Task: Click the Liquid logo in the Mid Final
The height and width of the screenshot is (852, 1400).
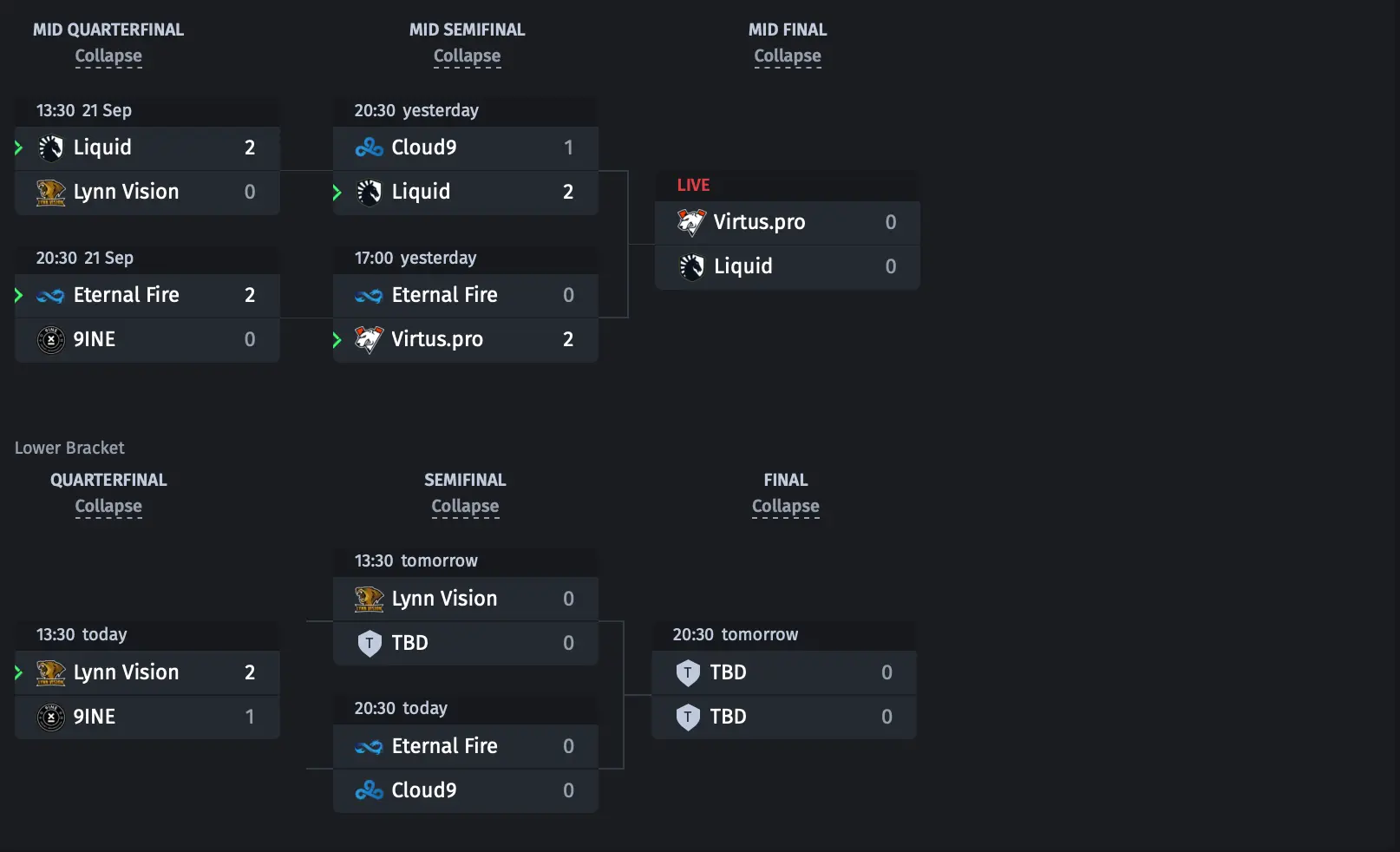Action: (691, 267)
